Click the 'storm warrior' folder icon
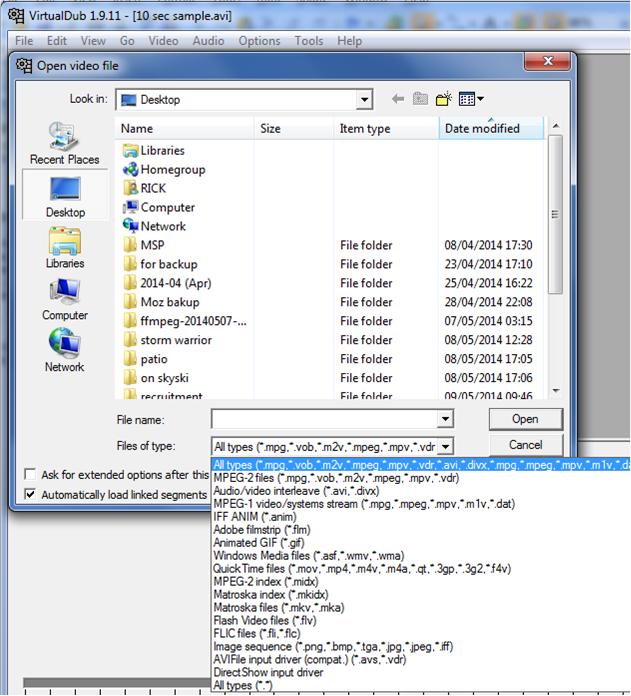The height and width of the screenshot is (696, 631). 130,340
